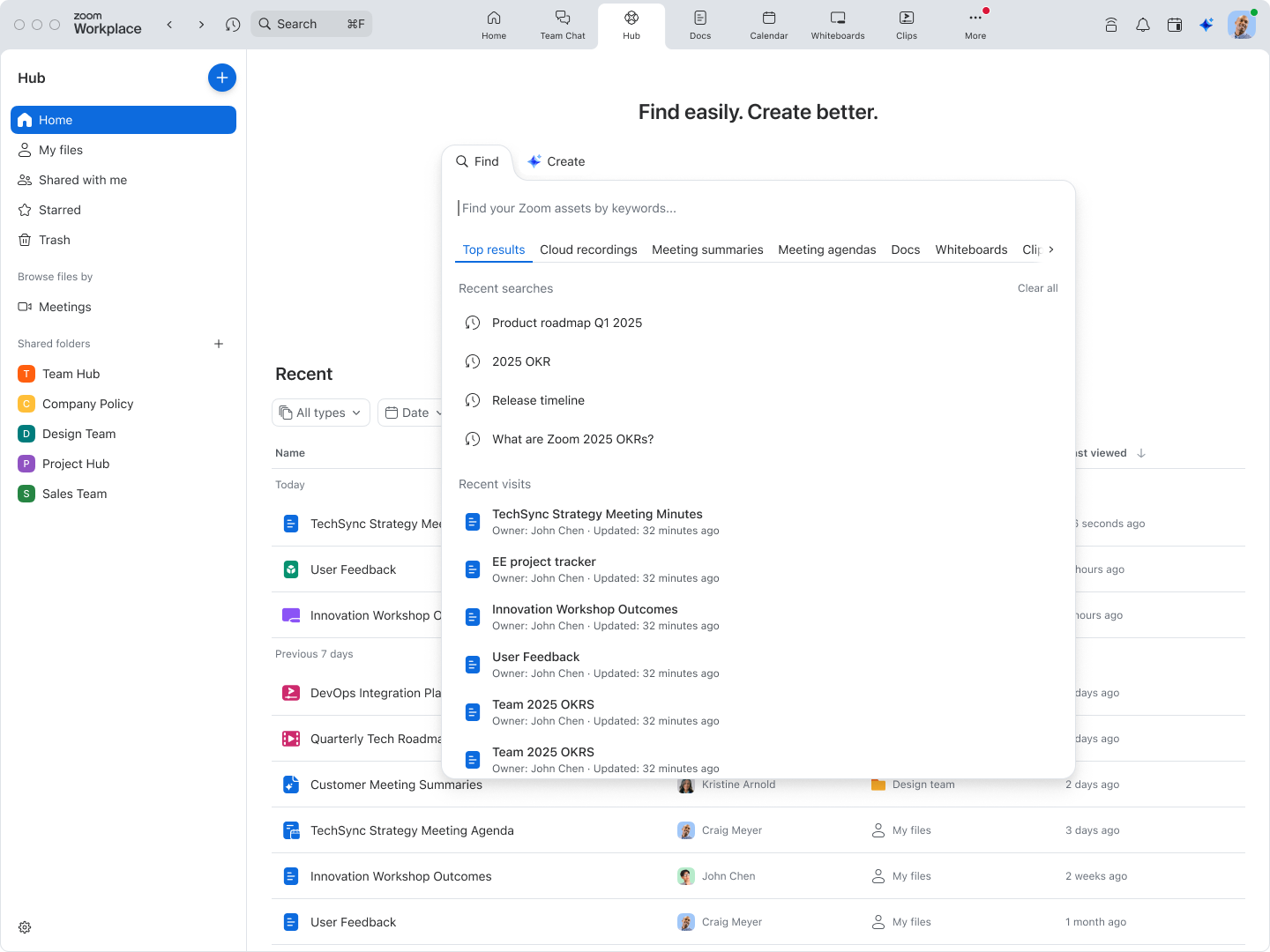Image resolution: width=1270 pixels, height=952 pixels.
Task: Open the Team Chat from top navigation
Action: coord(563,25)
